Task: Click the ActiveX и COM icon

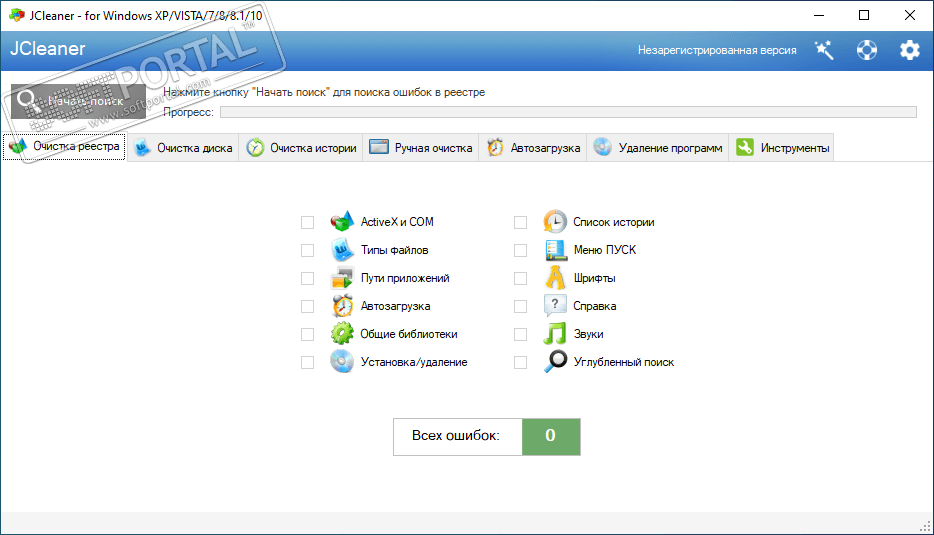Action: pyautogui.click(x=342, y=222)
